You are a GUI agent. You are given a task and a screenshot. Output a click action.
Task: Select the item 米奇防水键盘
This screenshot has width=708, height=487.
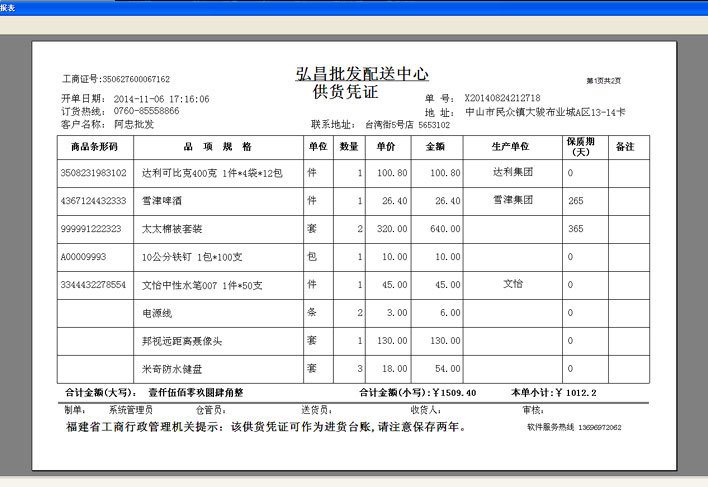172,369
